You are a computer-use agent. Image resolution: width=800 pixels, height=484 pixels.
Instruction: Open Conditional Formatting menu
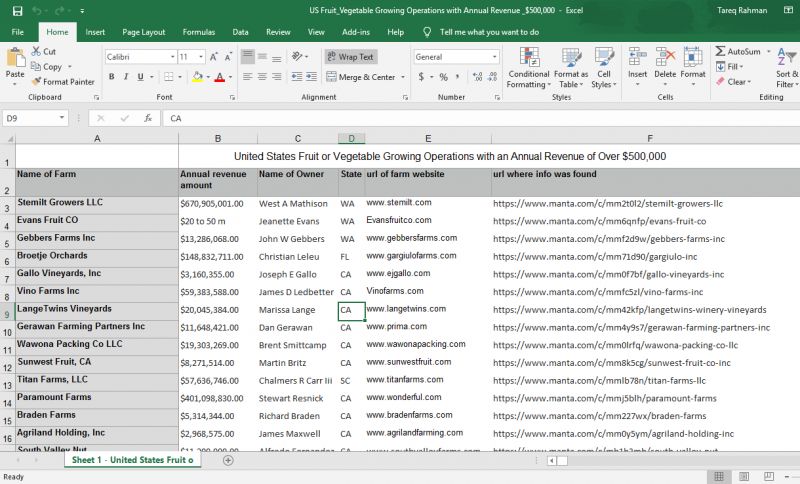click(529, 68)
